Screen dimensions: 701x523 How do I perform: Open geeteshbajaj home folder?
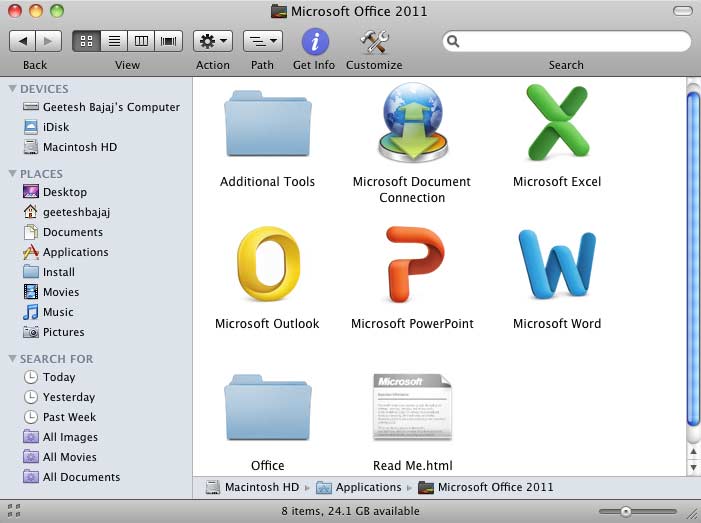(x=67, y=212)
